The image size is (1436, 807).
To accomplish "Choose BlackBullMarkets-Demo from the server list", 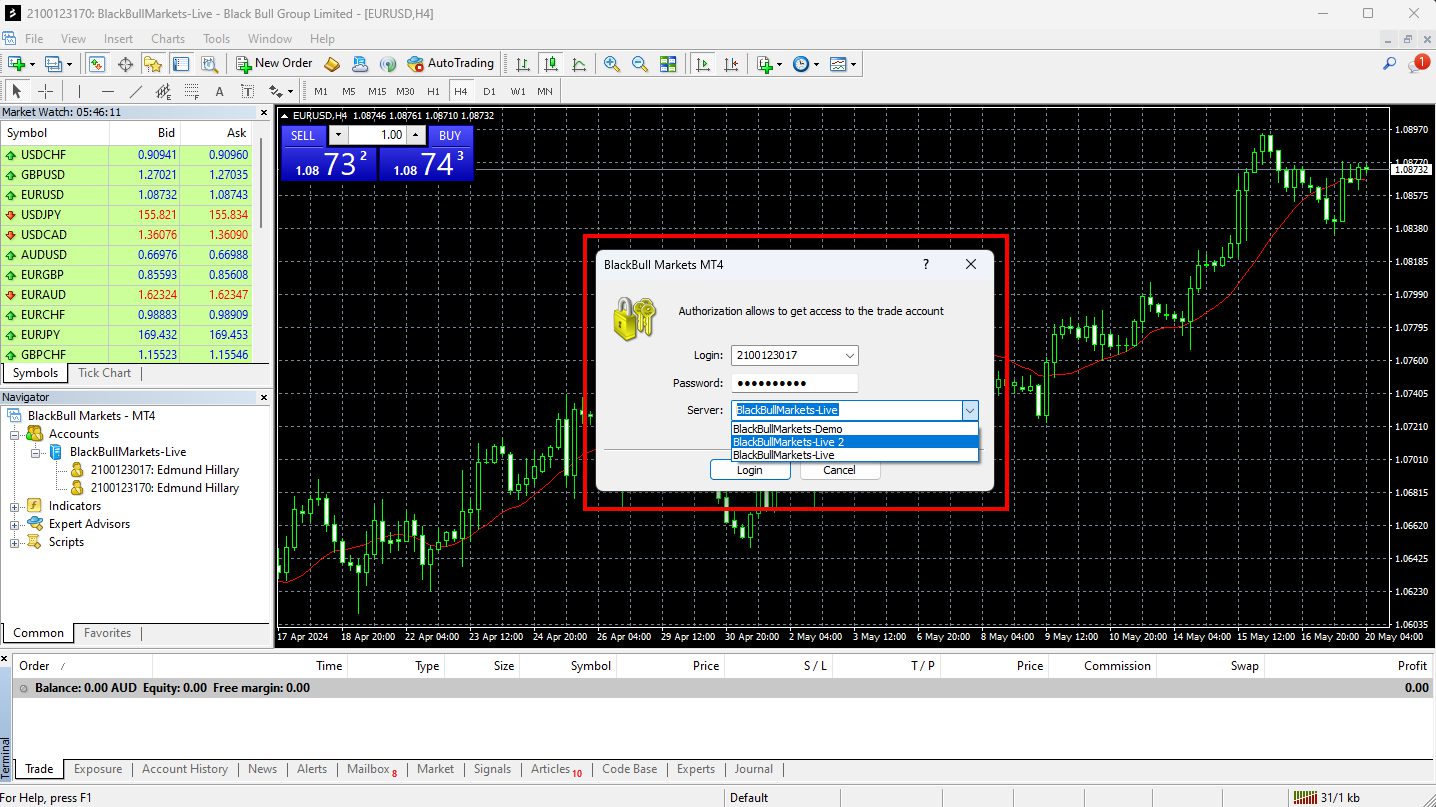I will 788,429.
